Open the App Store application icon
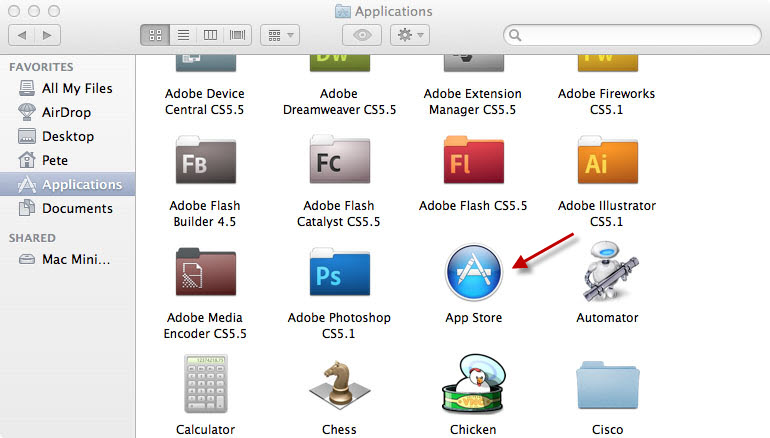This screenshot has height=438, width=770. tap(473, 272)
